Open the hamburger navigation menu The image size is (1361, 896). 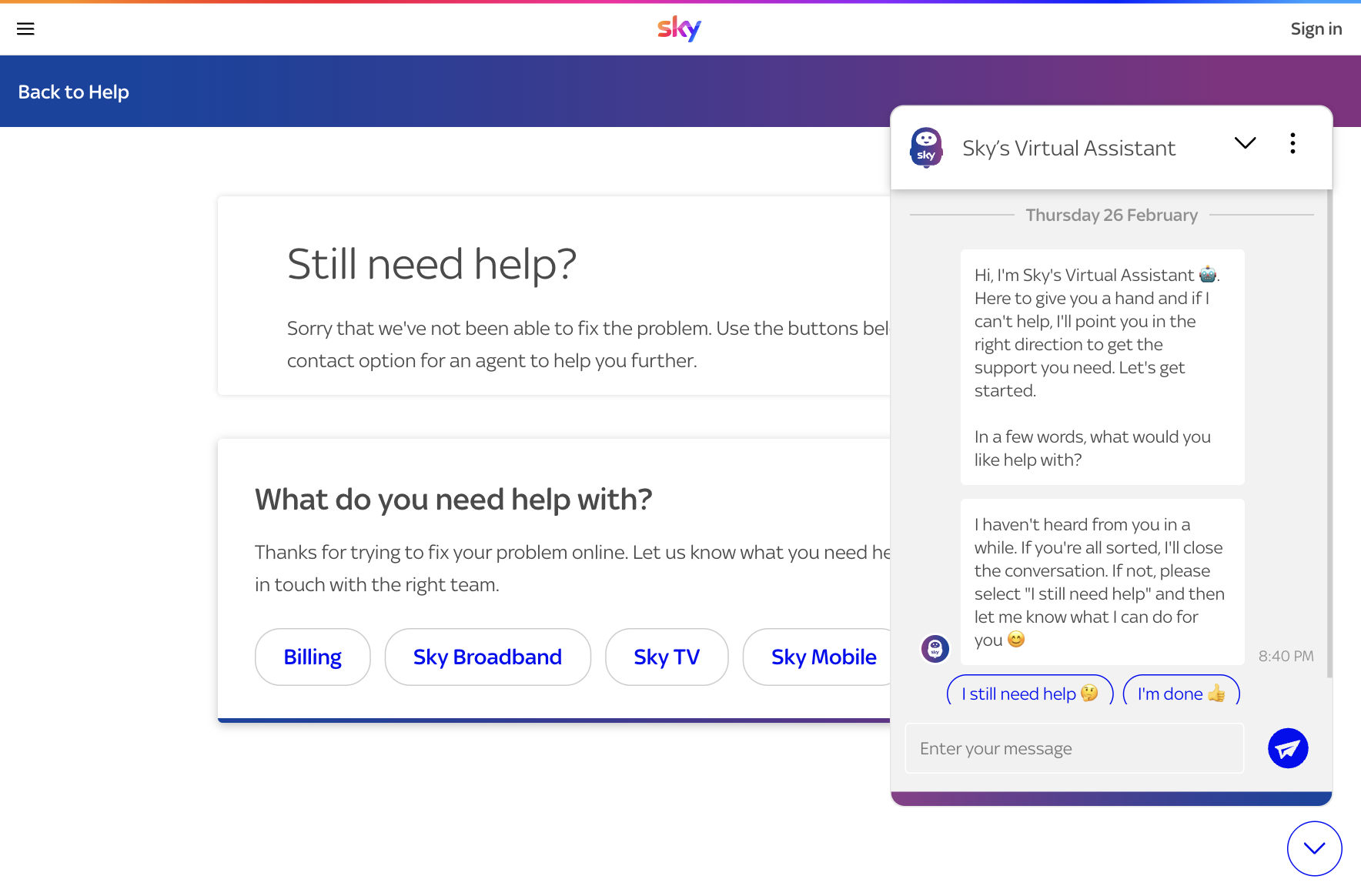(25, 29)
